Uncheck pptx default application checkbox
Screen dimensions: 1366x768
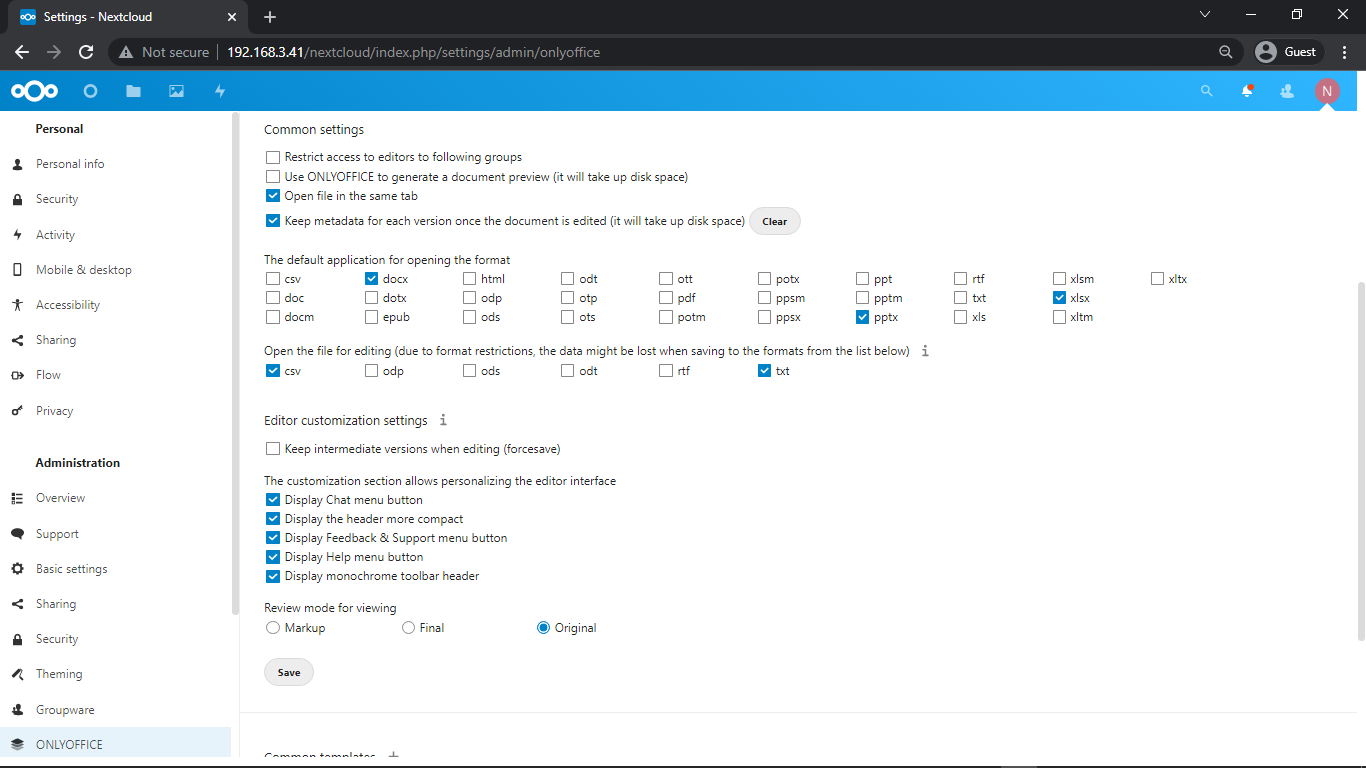tap(863, 317)
